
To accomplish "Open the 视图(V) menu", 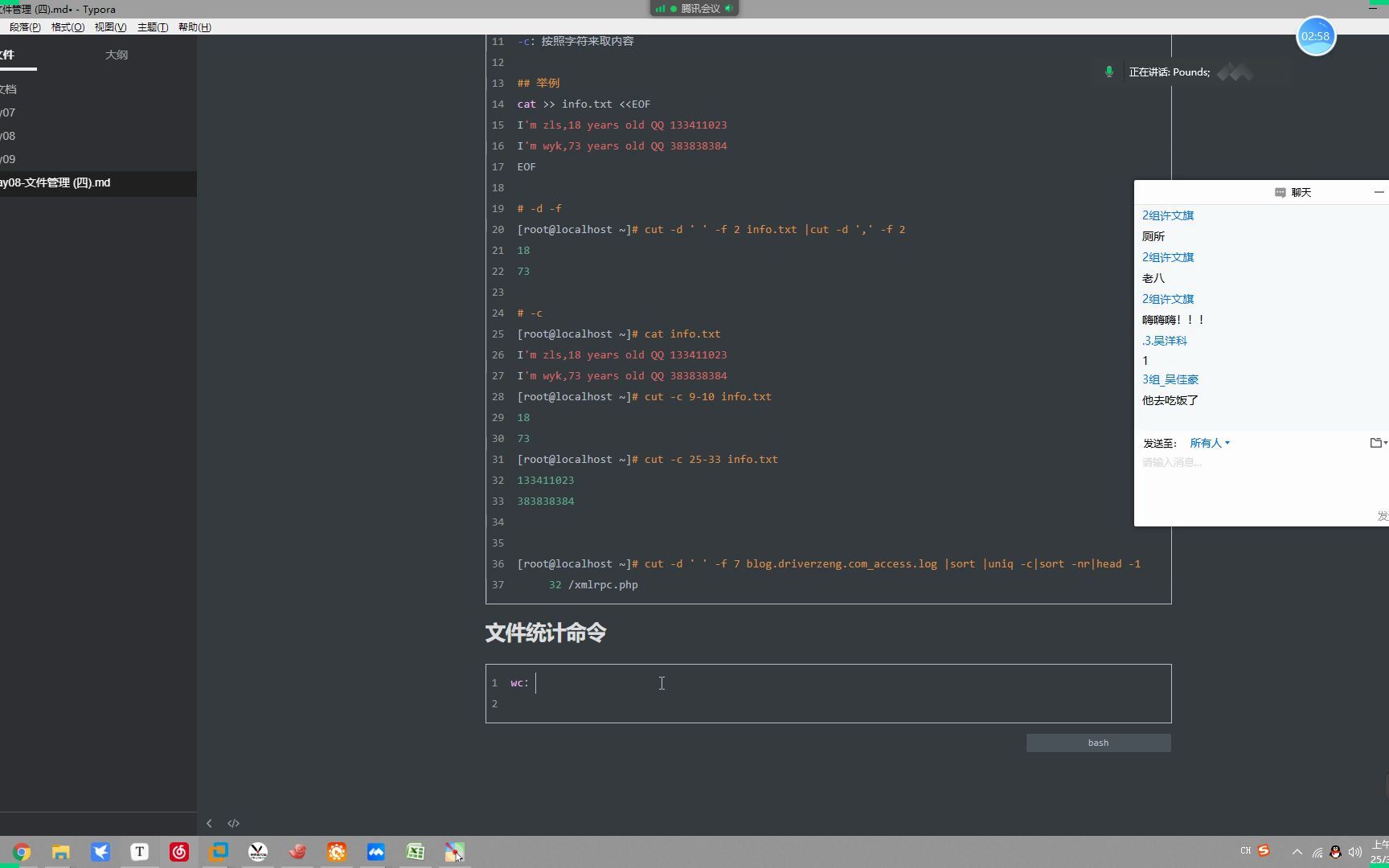I will 110,27.
